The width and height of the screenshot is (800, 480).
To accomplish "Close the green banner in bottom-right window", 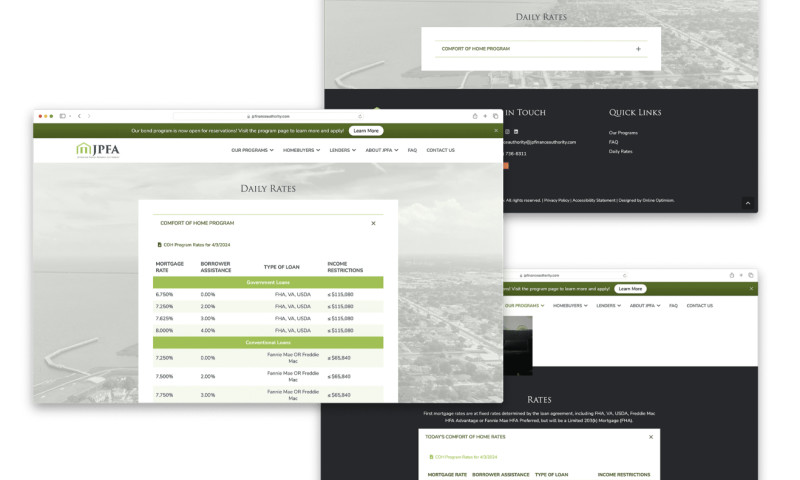I will 751,289.
